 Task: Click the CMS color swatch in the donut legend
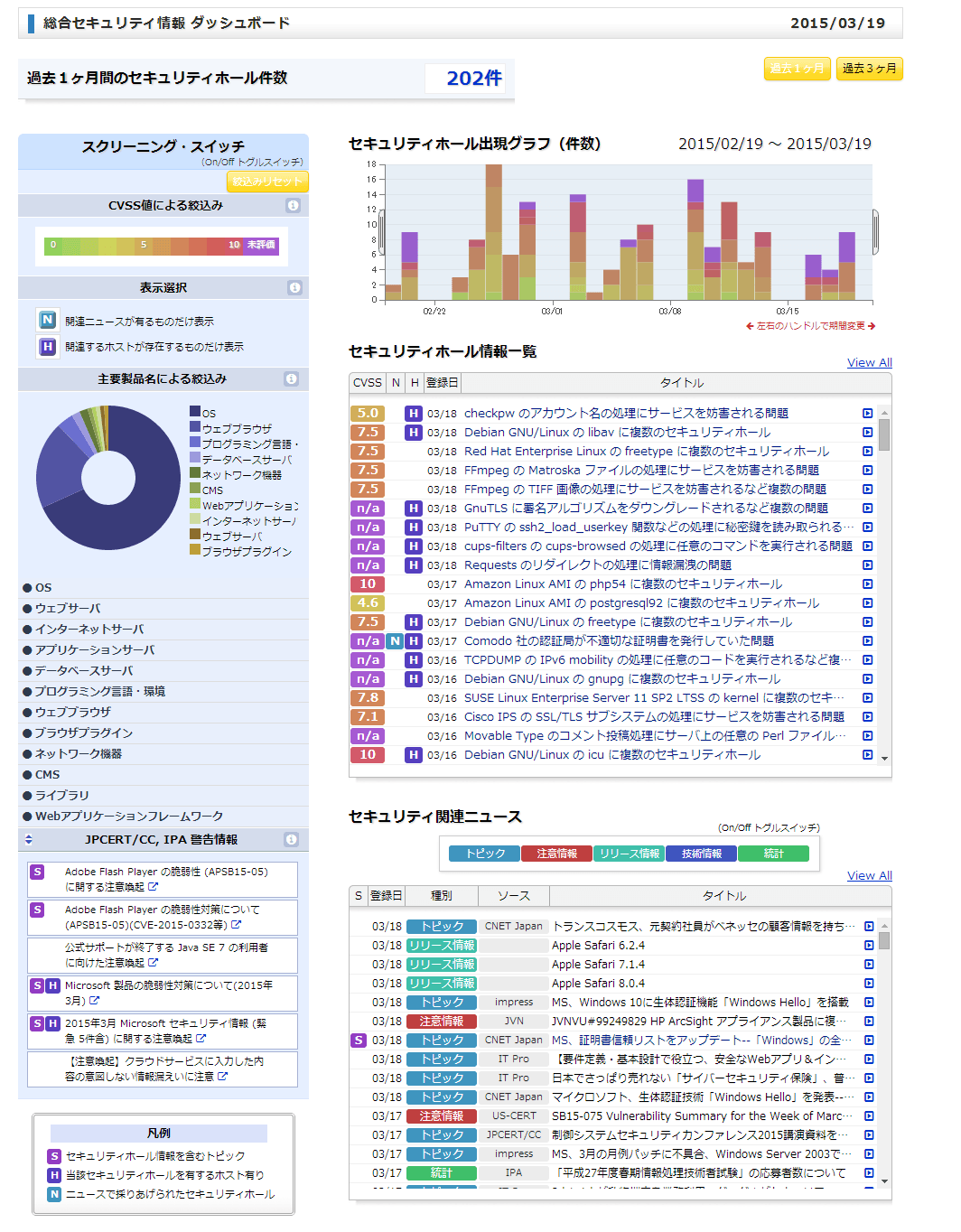click(x=195, y=490)
